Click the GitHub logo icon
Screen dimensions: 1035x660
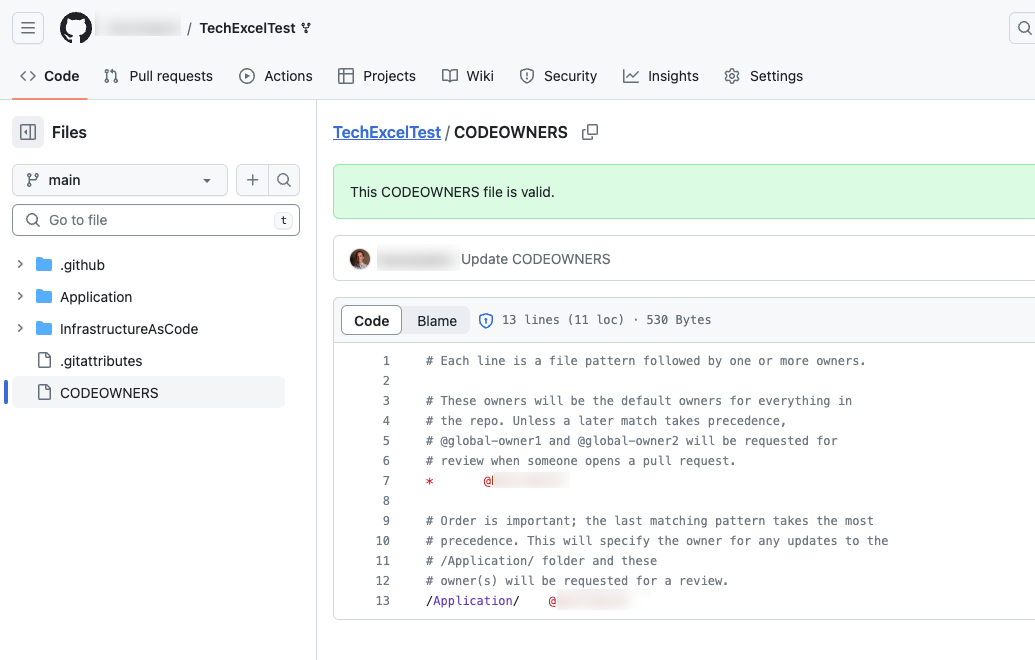tap(76, 28)
